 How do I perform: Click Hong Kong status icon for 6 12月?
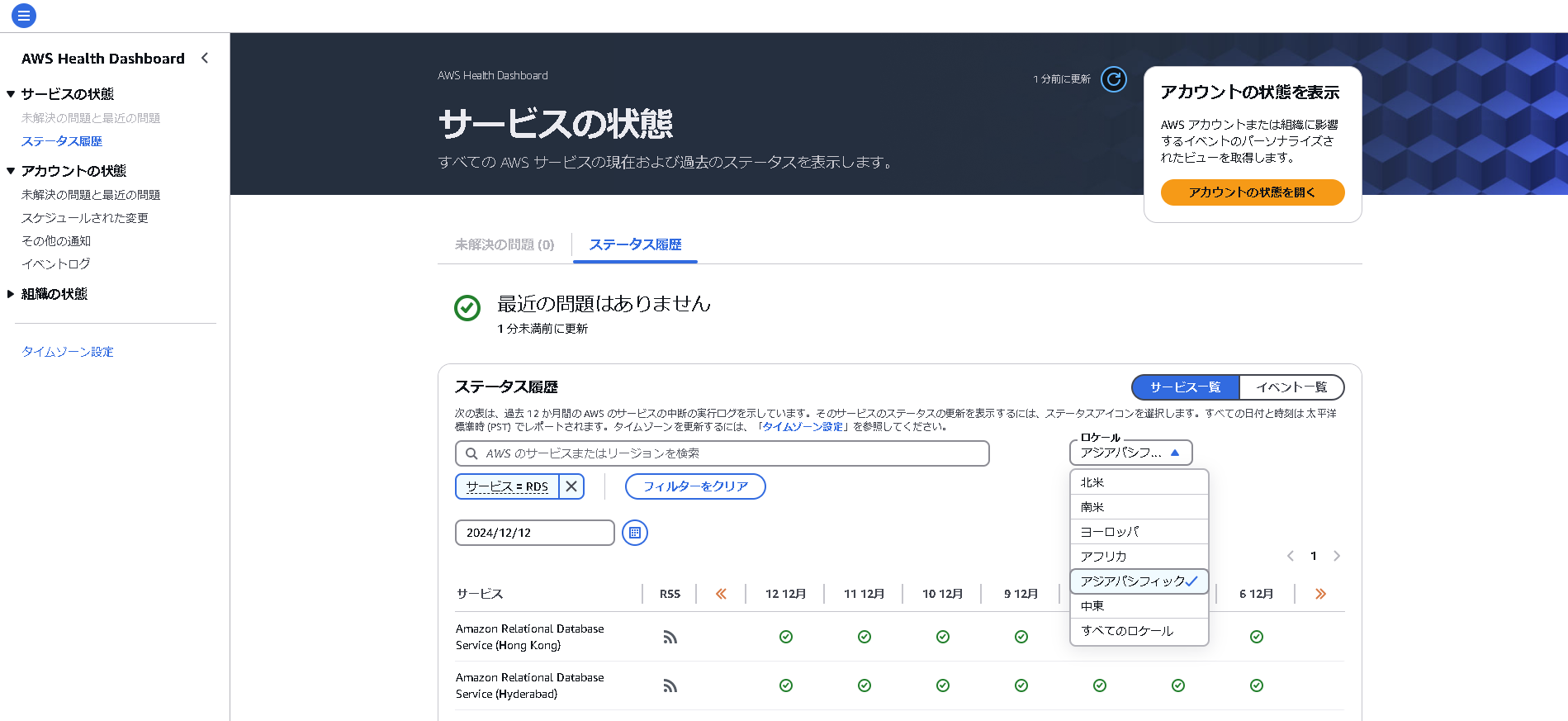tap(1257, 637)
